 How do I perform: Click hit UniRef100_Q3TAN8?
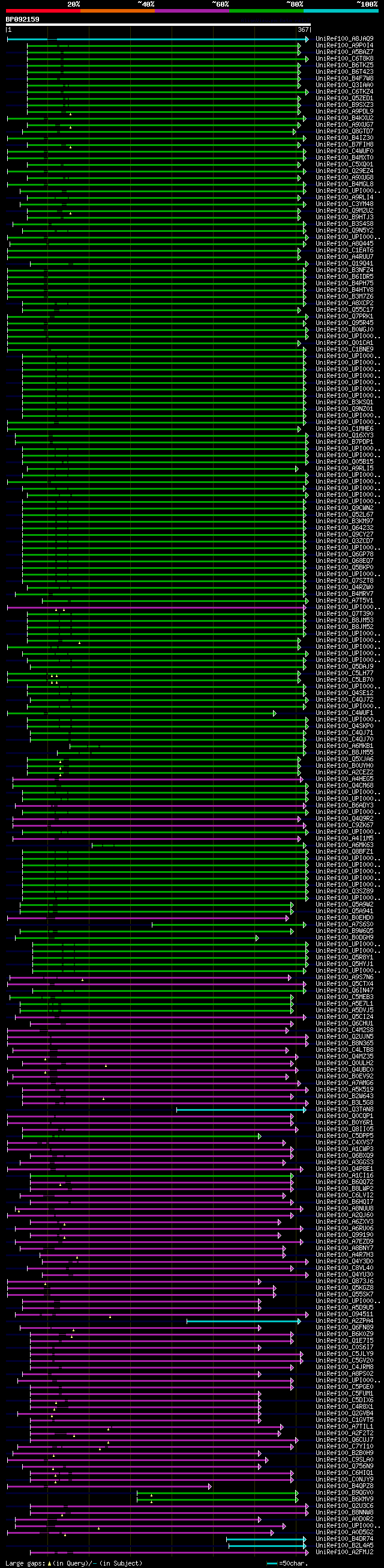[344, 1110]
